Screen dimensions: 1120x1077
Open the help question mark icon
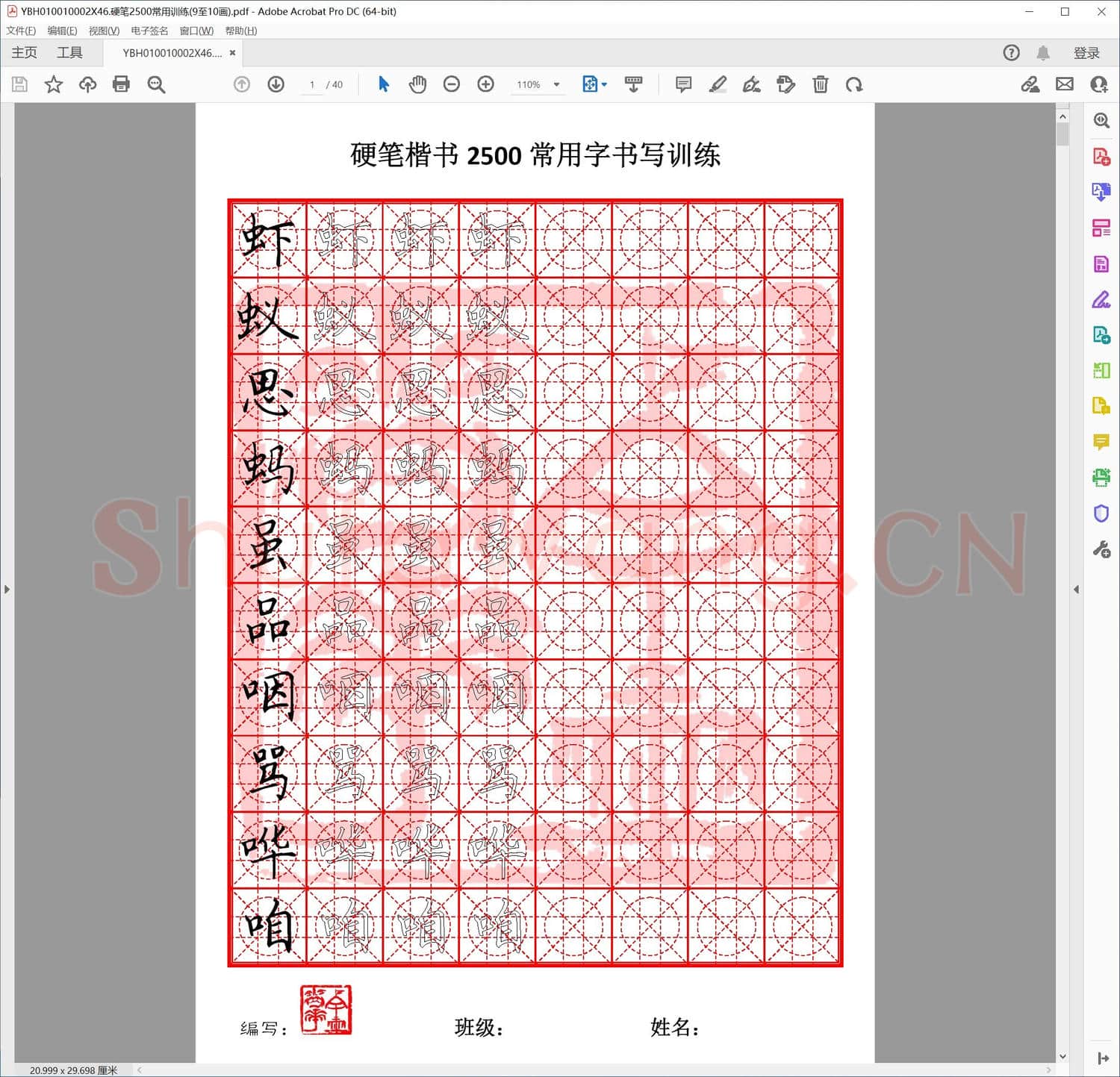point(1011,53)
